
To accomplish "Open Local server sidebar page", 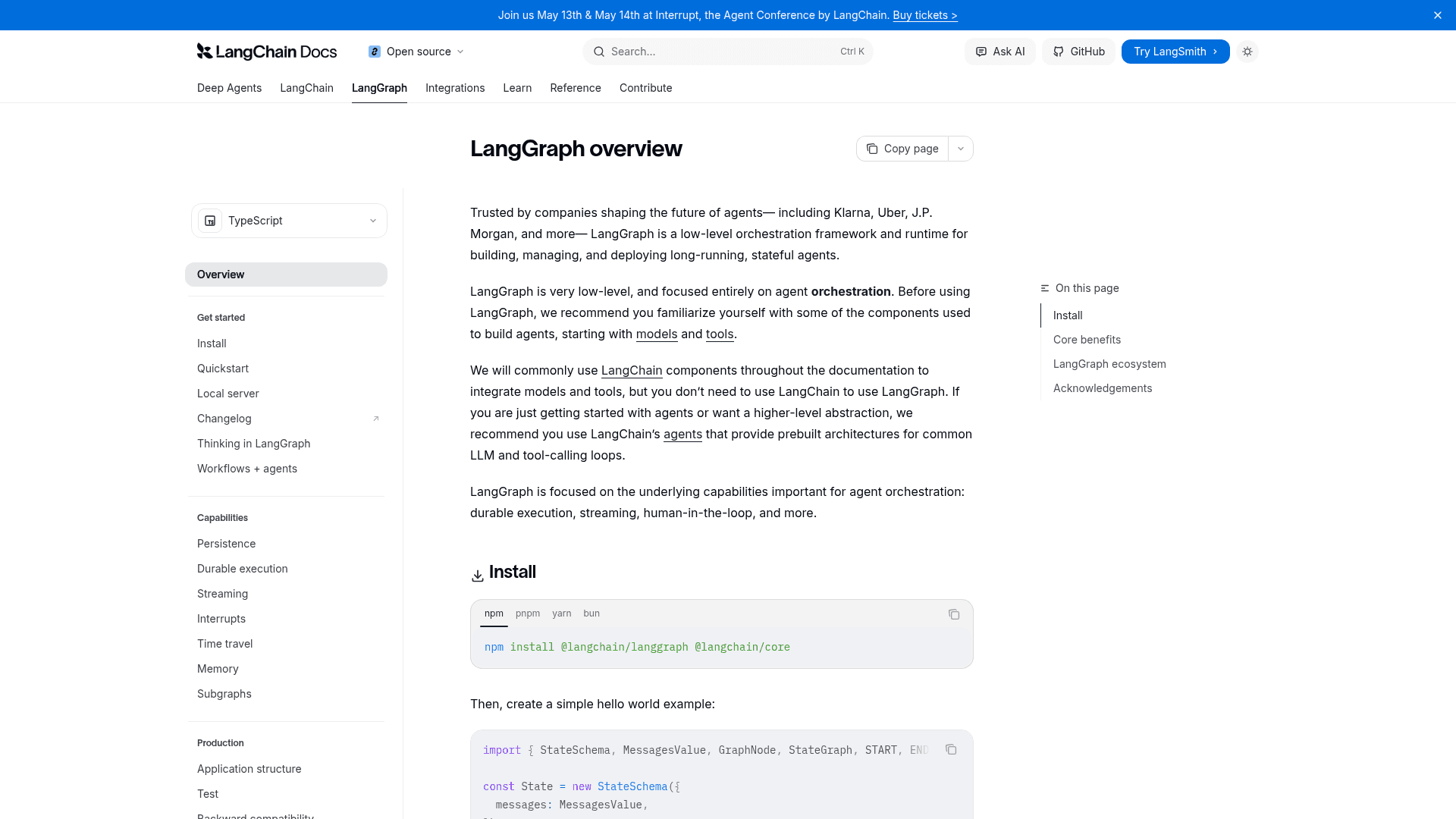I will click(286, 394).
